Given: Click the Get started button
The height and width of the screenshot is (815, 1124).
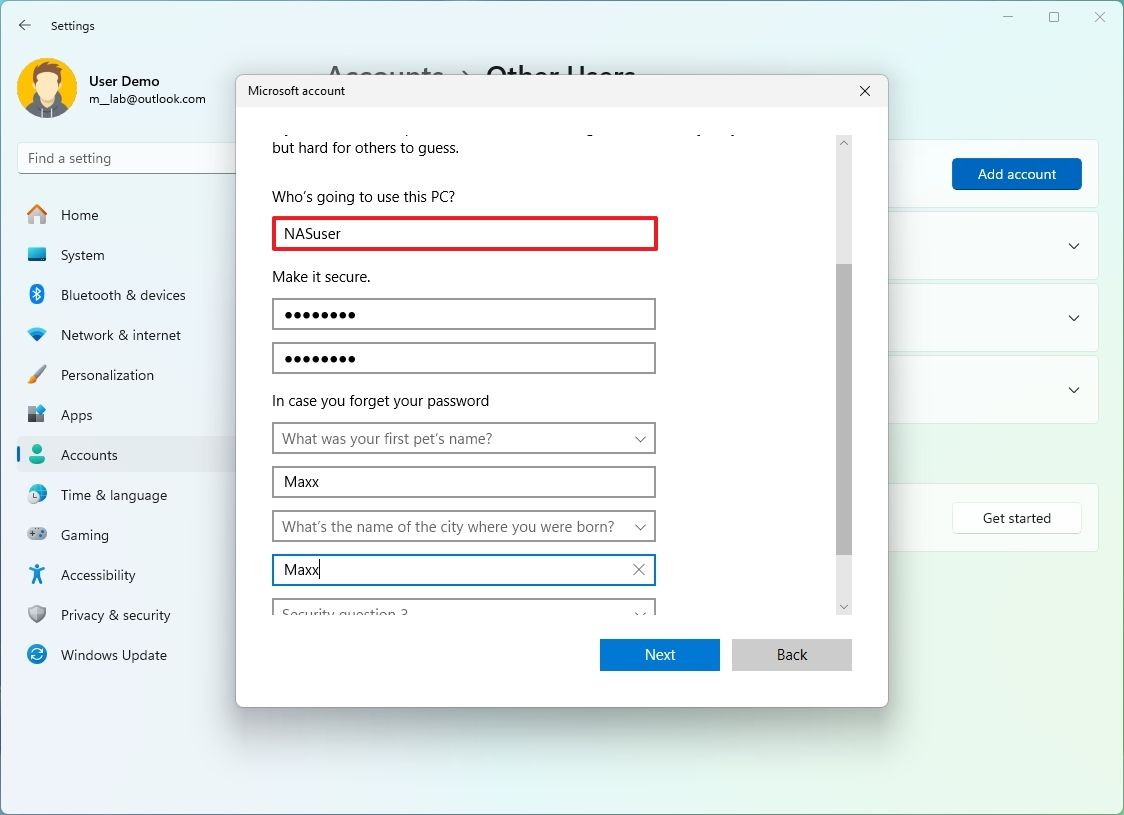Looking at the screenshot, I should point(1016,518).
